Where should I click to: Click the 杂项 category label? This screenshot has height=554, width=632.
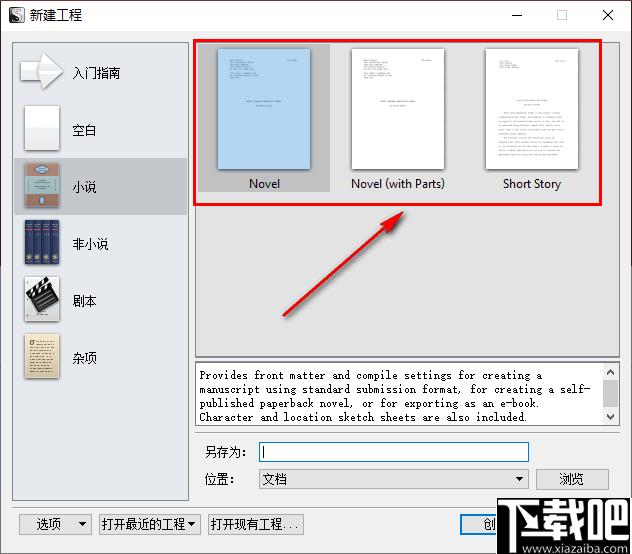[84, 358]
